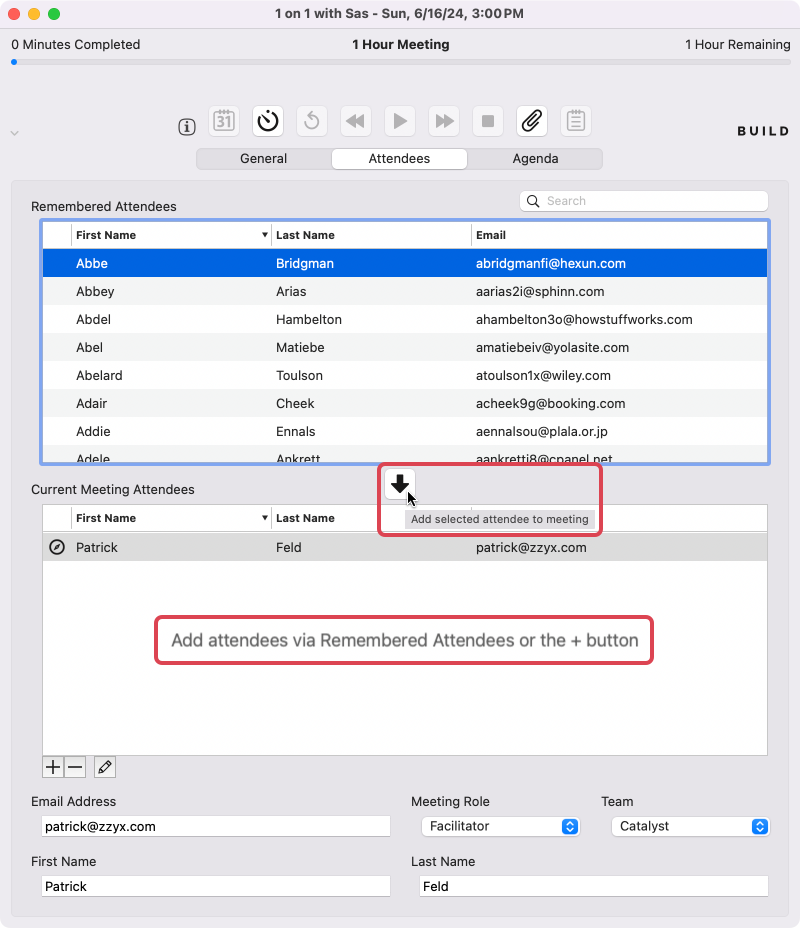Image resolution: width=800 pixels, height=928 pixels.
Task: Click the info icon left of toolbar
Action: point(186,127)
